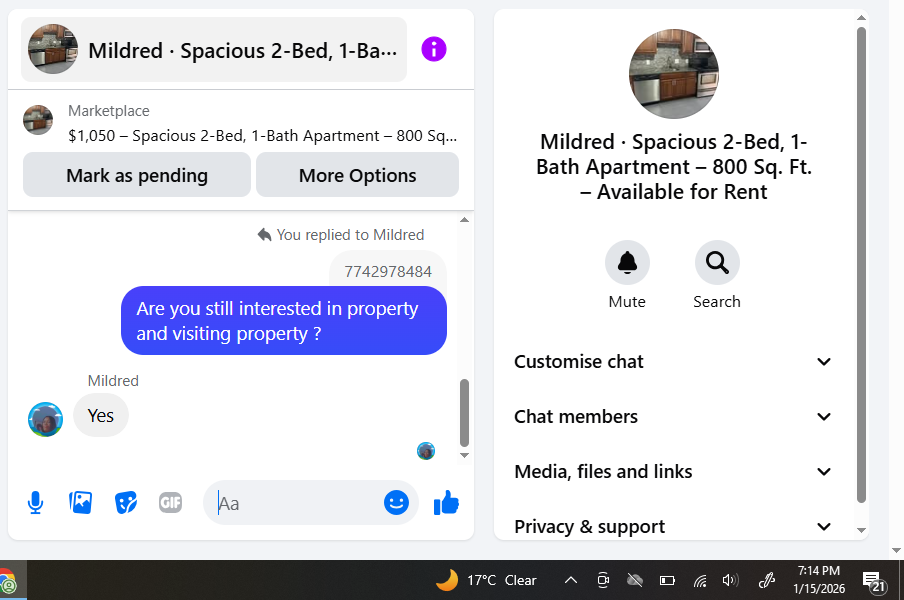The width and height of the screenshot is (904, 600).
Task: Expand the Customise chat section
Action: tap(673, 361)
